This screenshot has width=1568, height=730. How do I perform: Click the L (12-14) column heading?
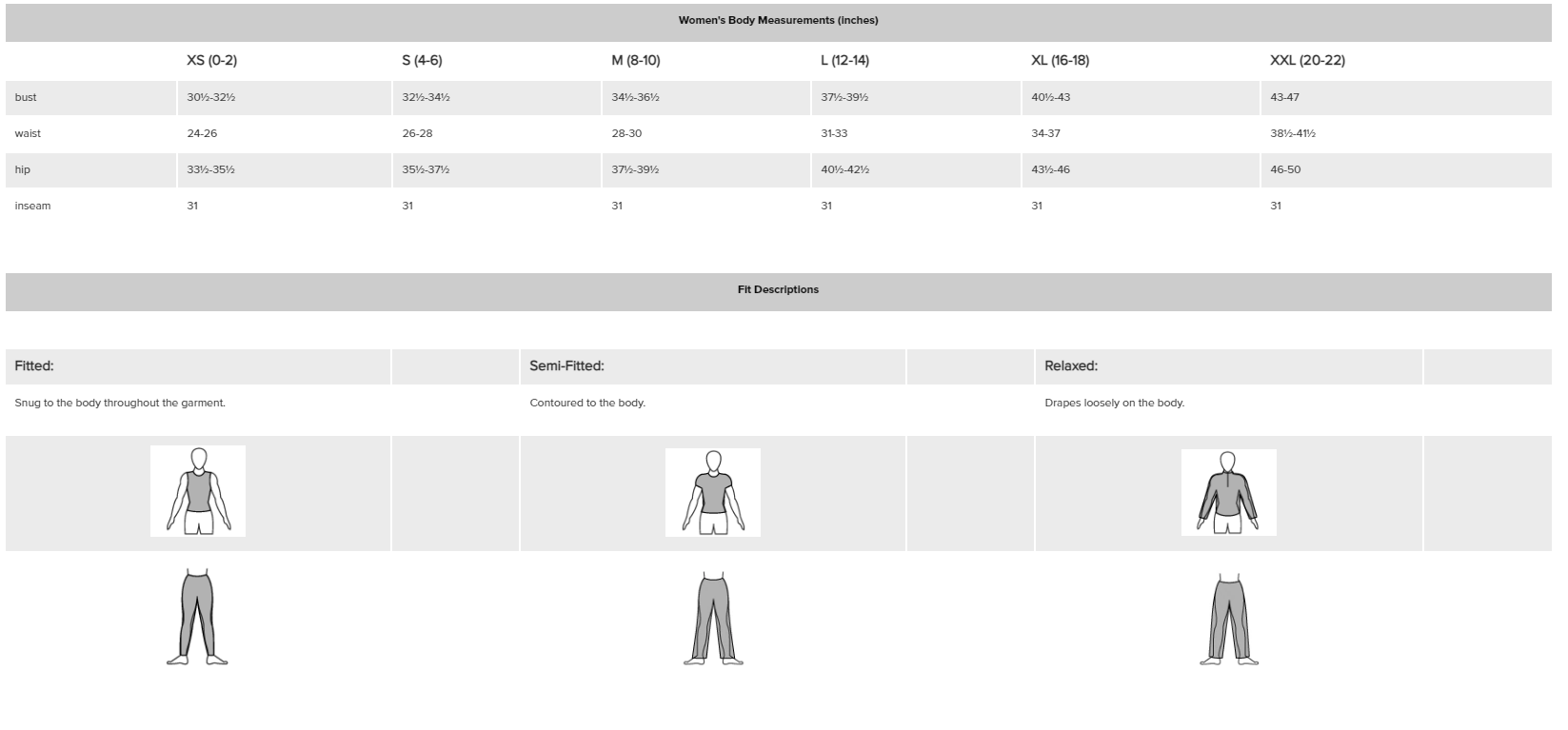844,60
